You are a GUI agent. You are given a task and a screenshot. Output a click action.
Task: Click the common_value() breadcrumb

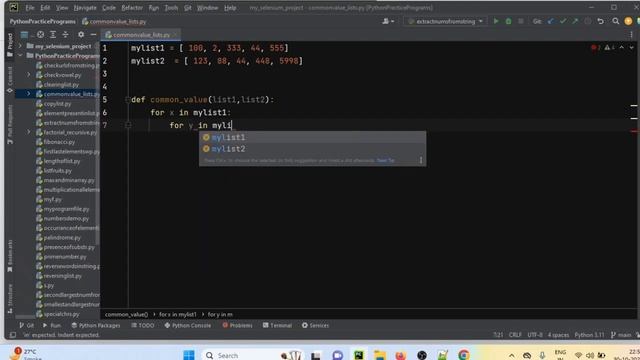(x=127, y=314)
